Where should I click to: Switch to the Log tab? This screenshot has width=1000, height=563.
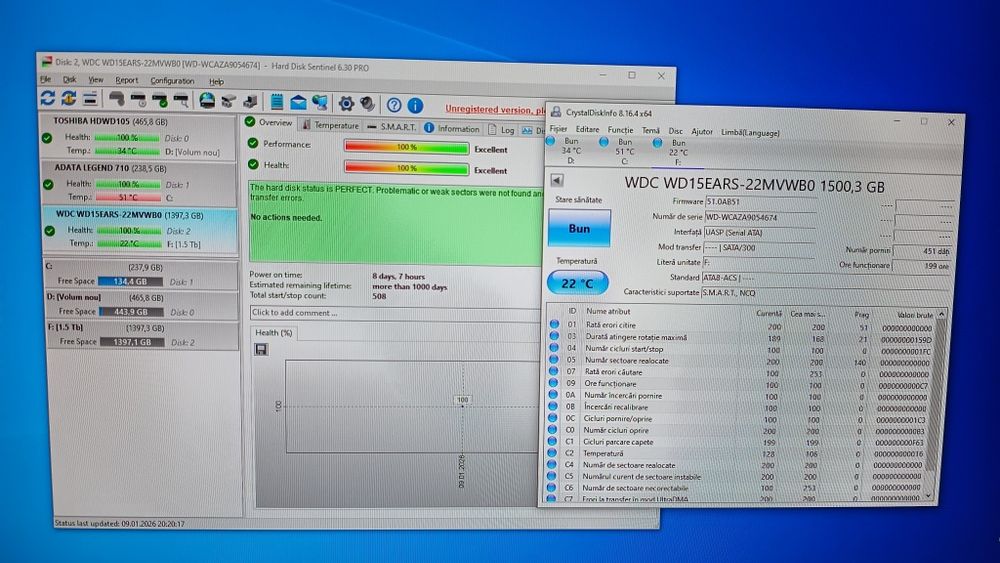click(501, 129)
